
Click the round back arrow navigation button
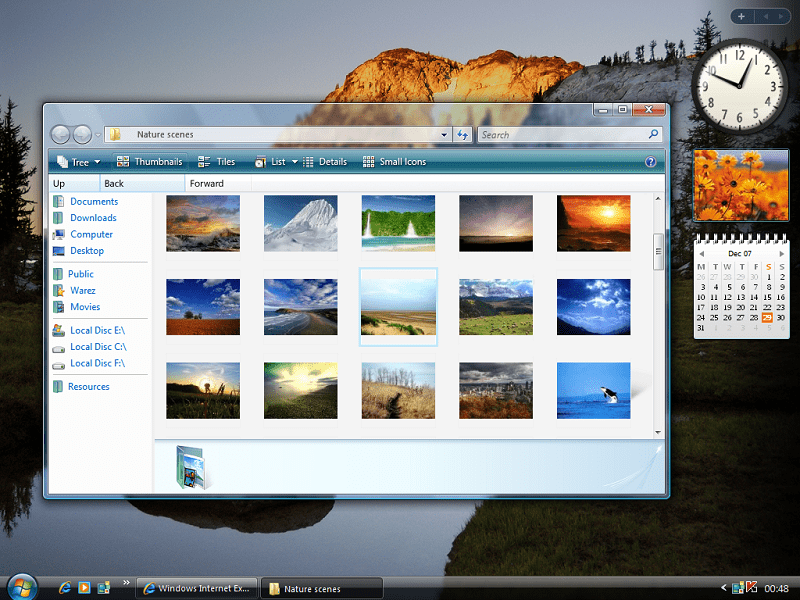tap(60, 134)
